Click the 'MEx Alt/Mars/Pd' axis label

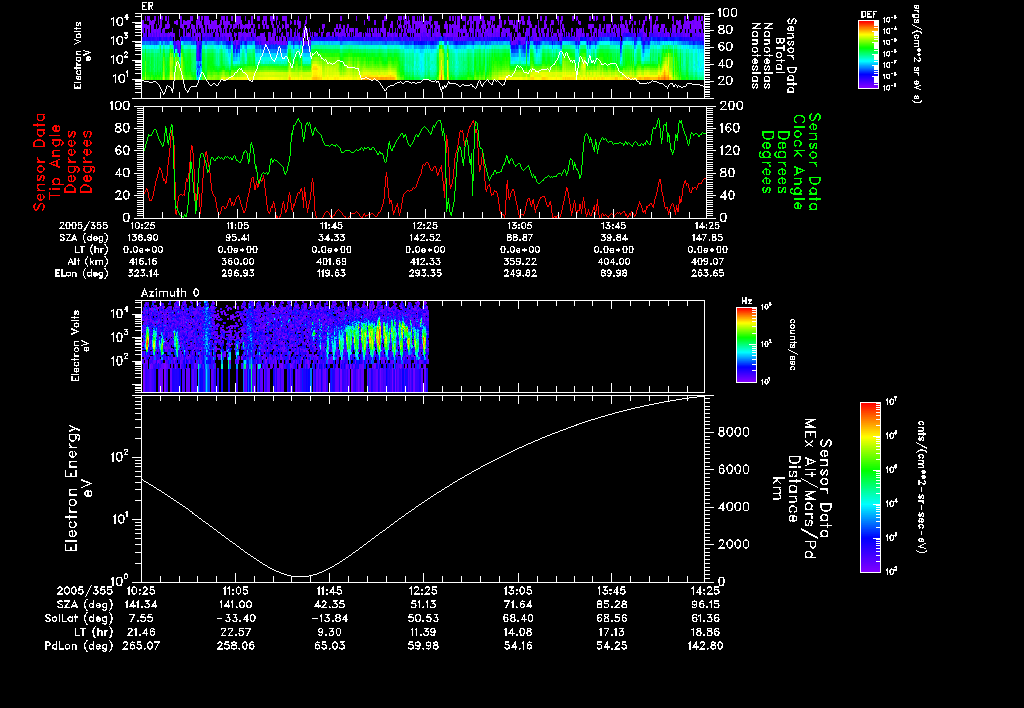(810, 489)
